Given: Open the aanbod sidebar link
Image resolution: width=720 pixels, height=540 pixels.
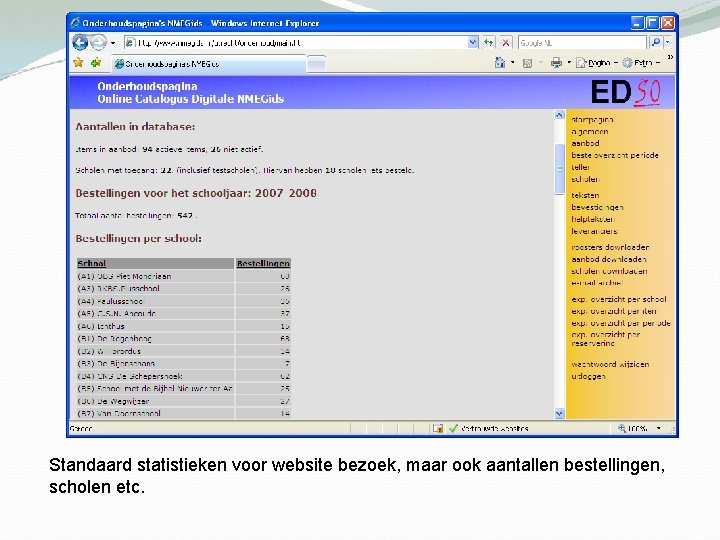Looking at the screenshot, I should [x=585, y=143].
